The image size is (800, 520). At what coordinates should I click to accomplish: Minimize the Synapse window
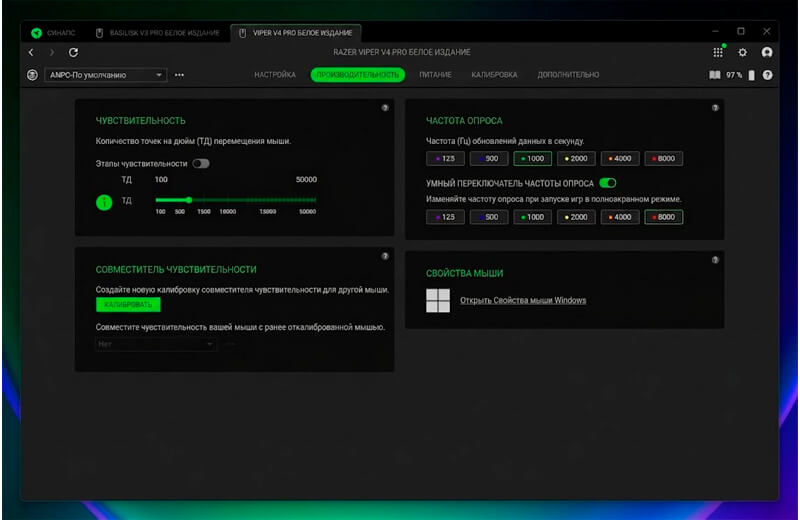point(715,32)
